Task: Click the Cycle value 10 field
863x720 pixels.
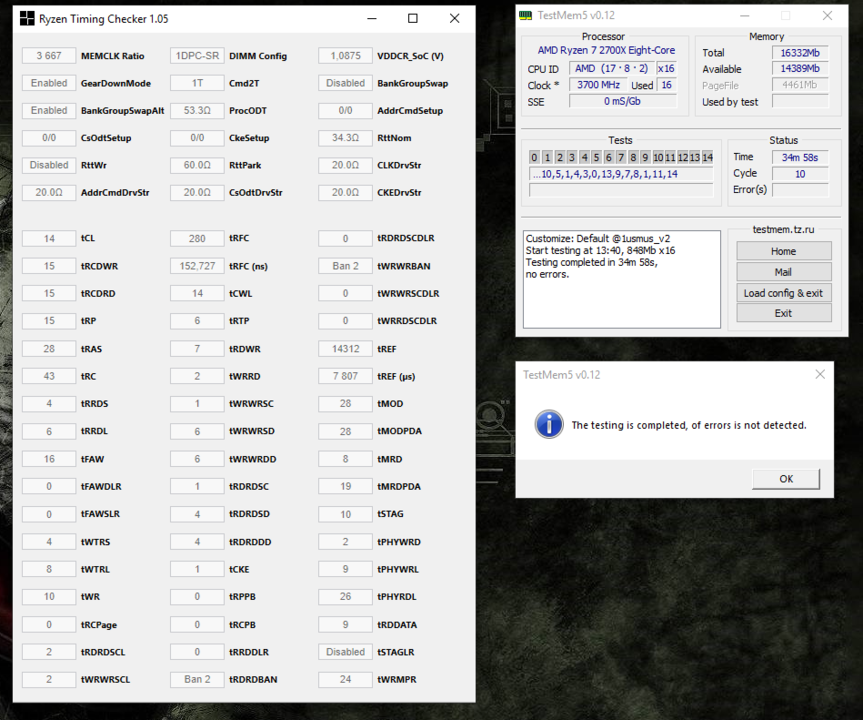Action: (x=800, y=174)
